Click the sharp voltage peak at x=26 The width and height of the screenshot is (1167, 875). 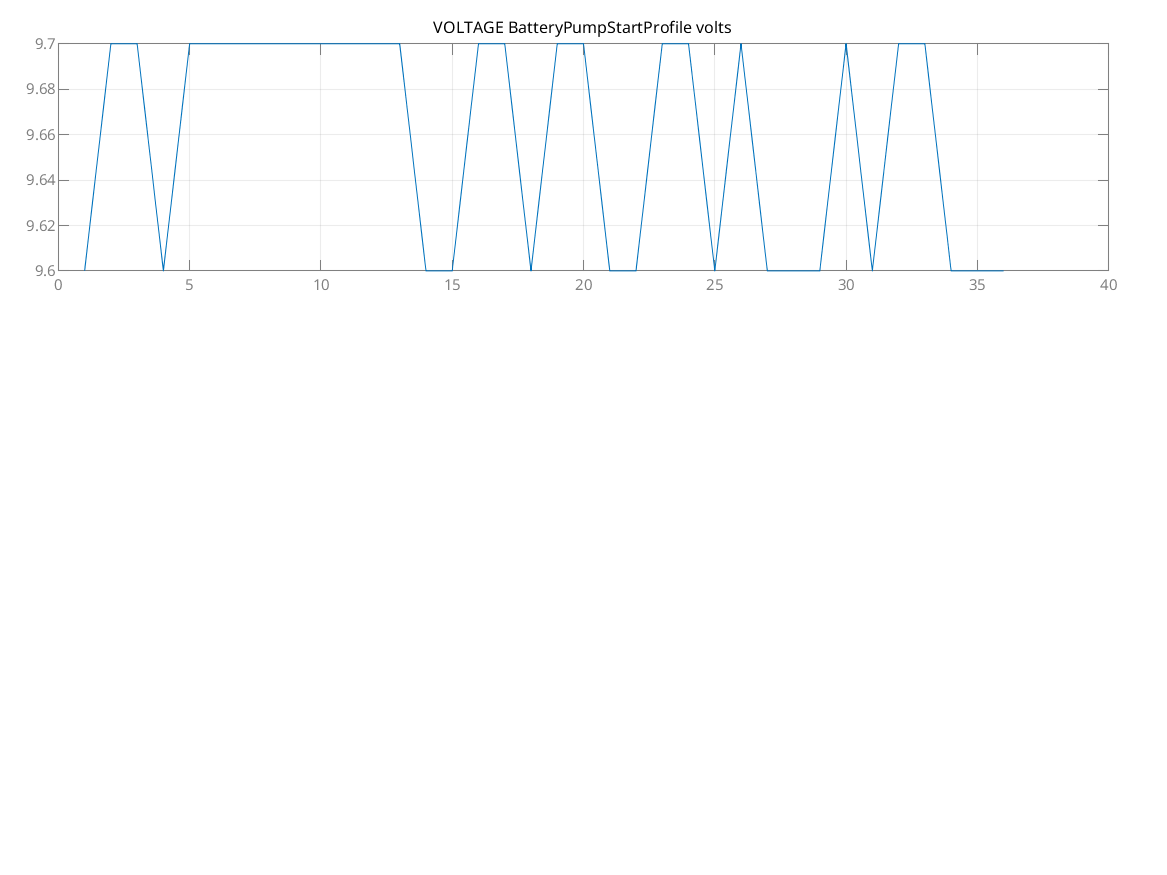tap(741, 46)
